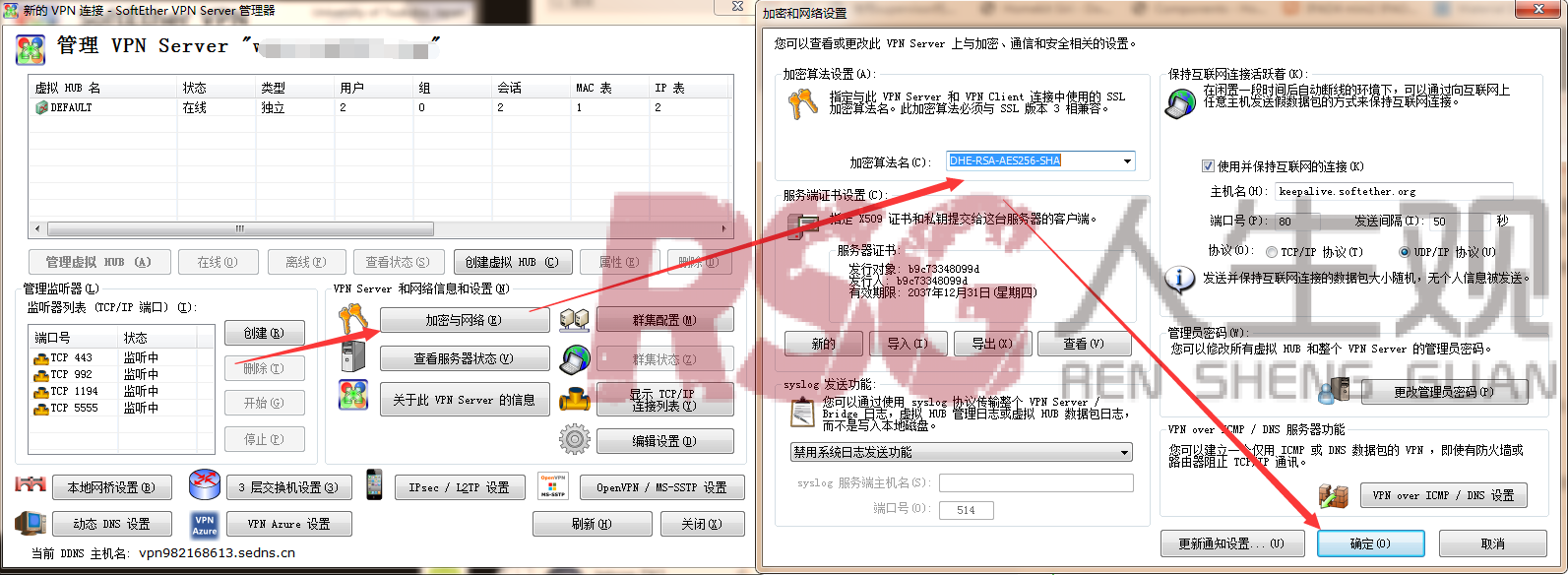Select the DEFAULT virtual hub row
The width and height of the screenshot is (1568, 575).
point(381,107)
